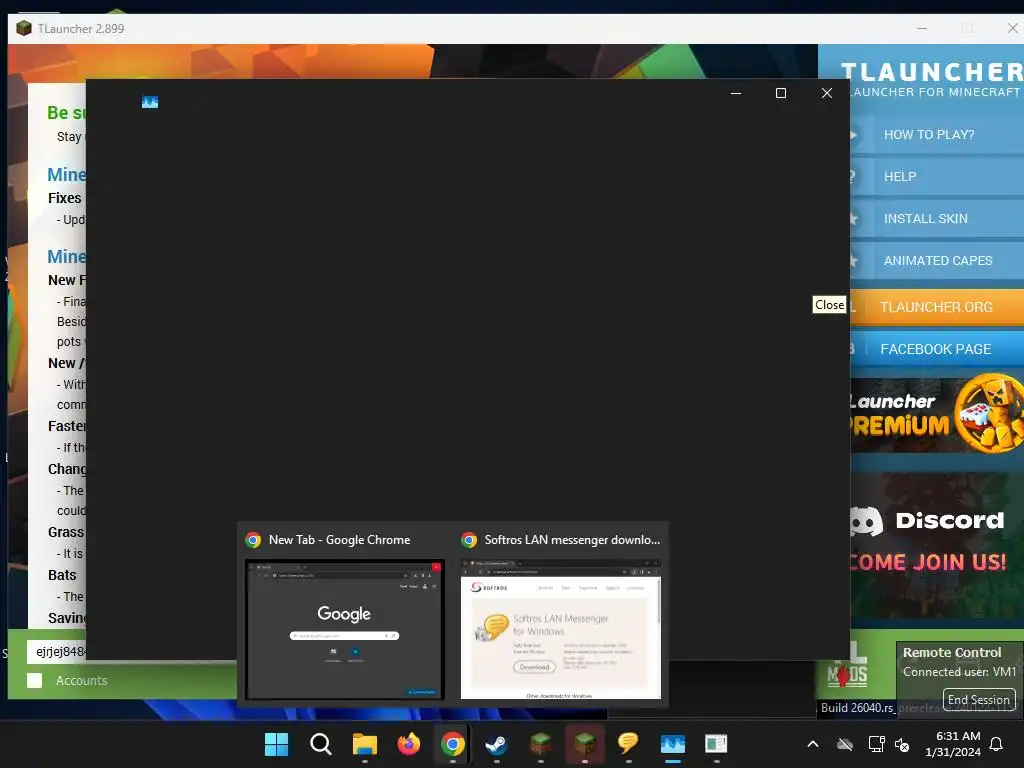The width and height of the screenshot is (1024, 768).
Task: Visit the TLAUNCHER.ORG orange button
Action: pos(937,307)
